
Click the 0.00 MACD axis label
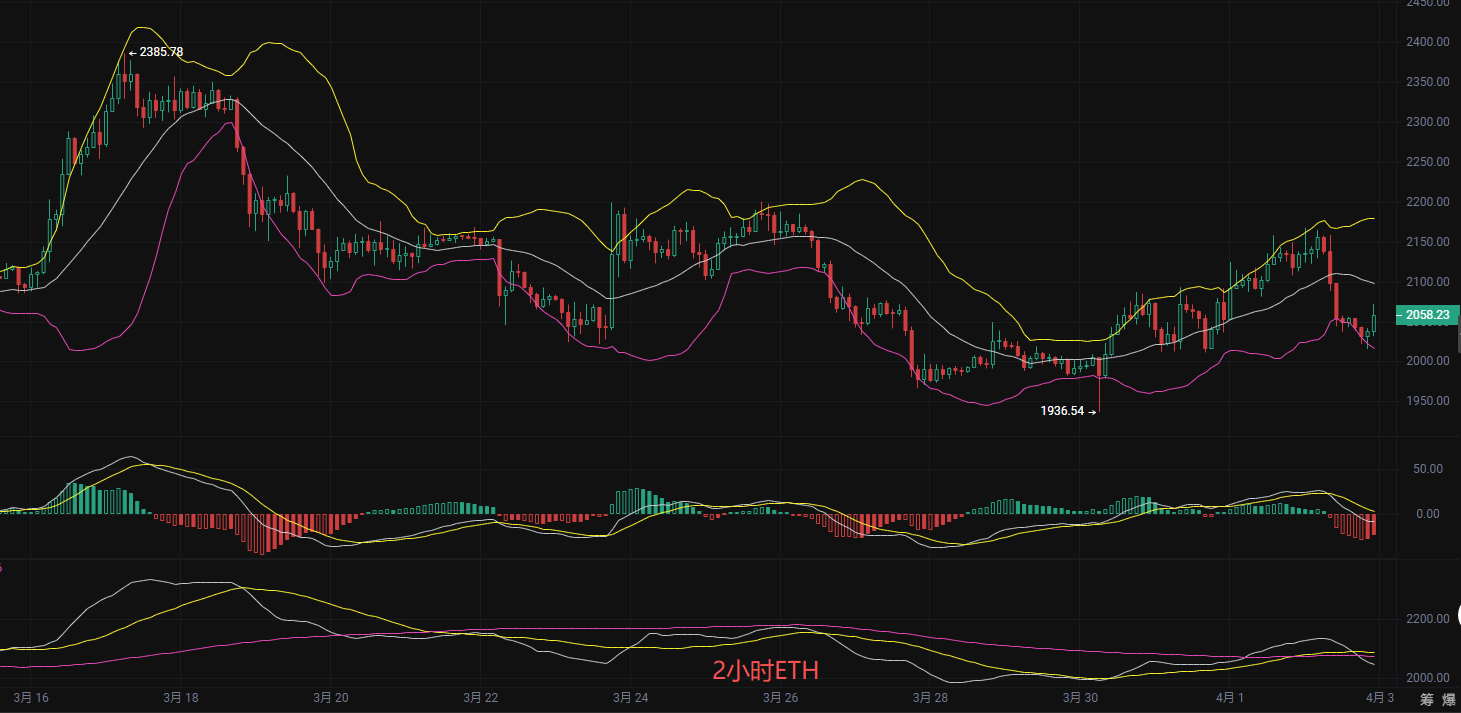1426,514
